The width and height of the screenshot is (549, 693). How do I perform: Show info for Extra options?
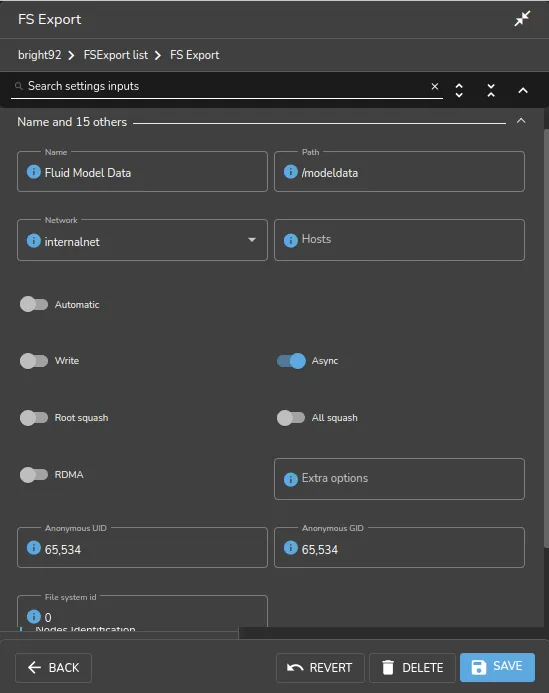pos(290,479)
